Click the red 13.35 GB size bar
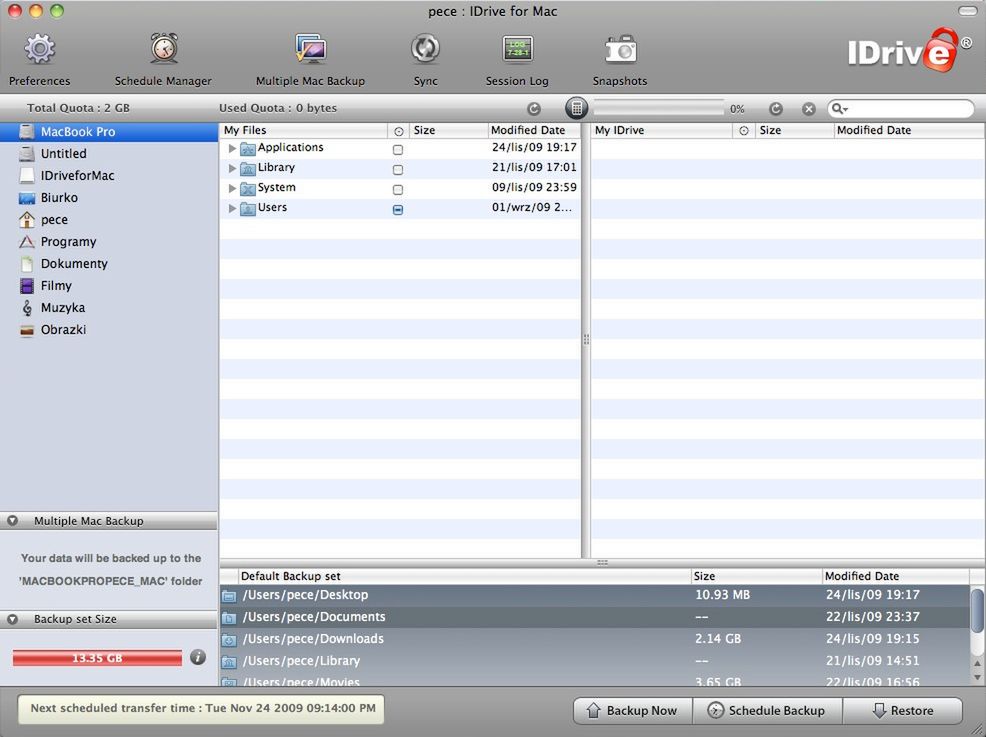986x737 pixels. (x=97, y=658)
